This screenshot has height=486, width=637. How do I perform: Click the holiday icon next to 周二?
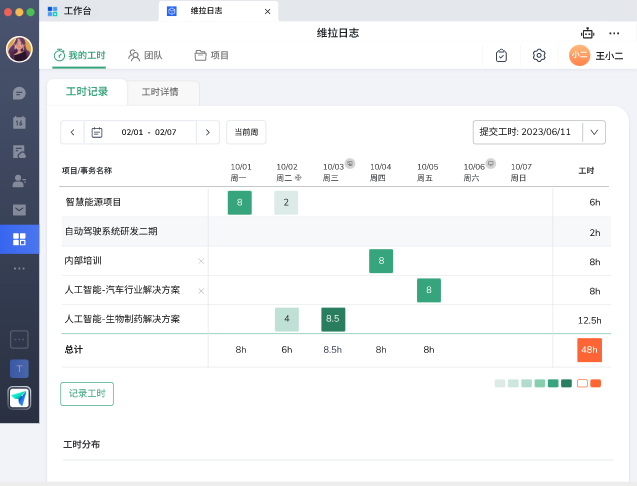coord(298,178)
